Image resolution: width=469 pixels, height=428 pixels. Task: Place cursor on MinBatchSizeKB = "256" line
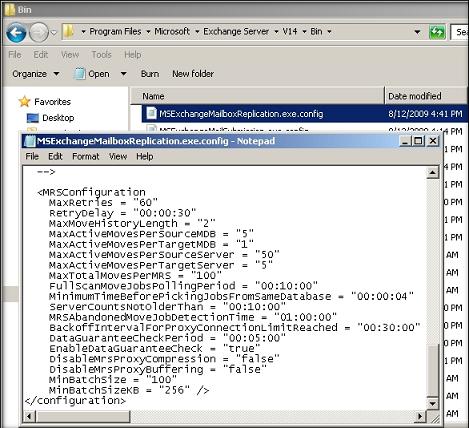pyautogui.click(x=129, y=390)
